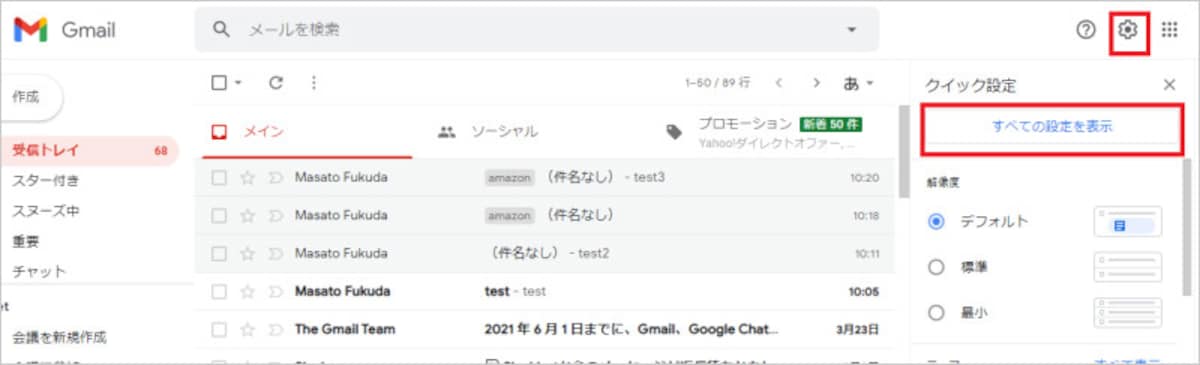Check the 10:18 email checkbox
Viewport: 1200px width, 365px height.
click(219, 215)
